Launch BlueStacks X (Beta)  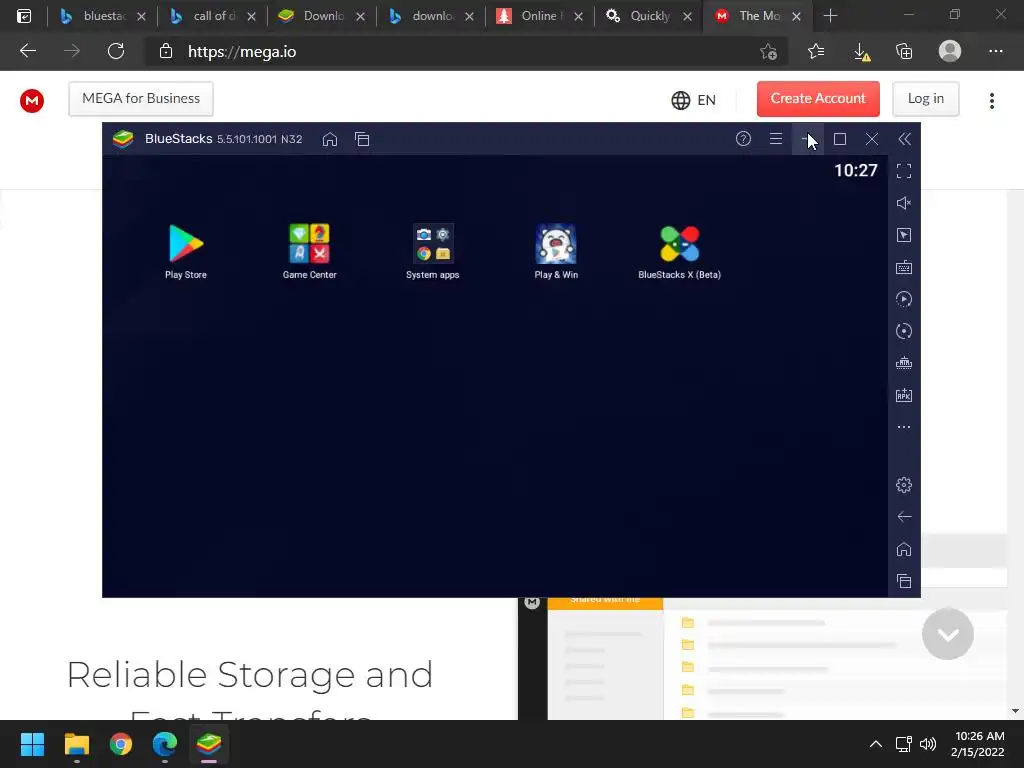coord(679,251)
